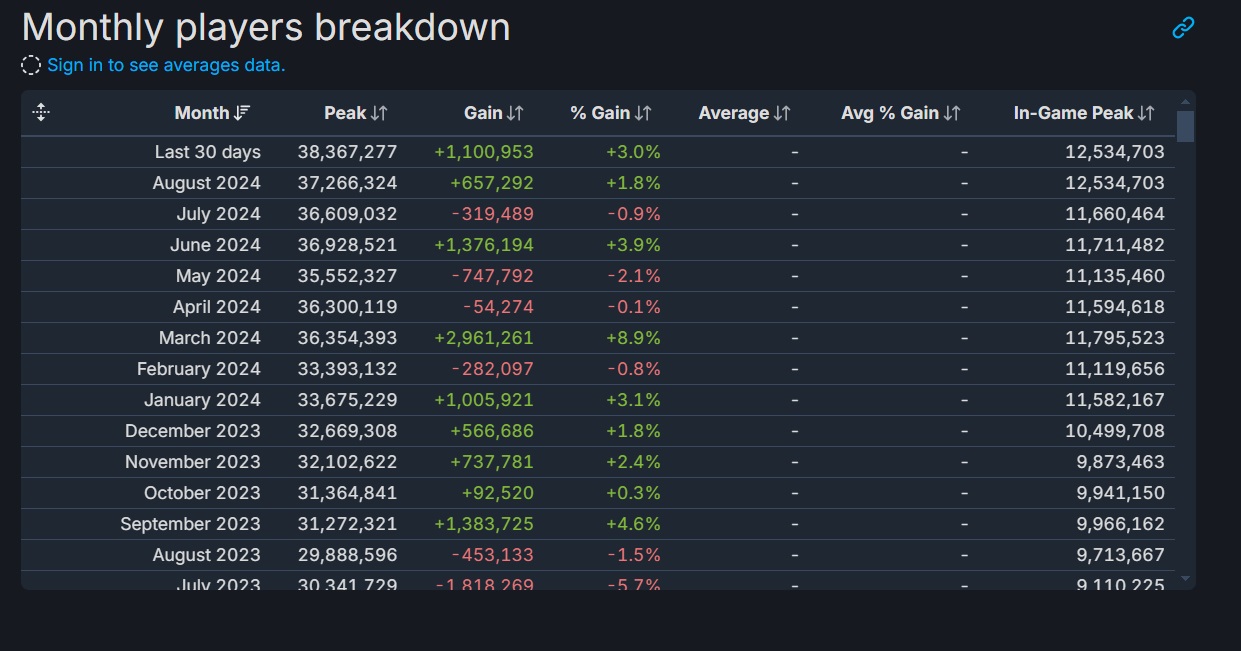The height and width of the screenshot is (651, 1241).
Task: Click table scrollbar down arrow
Action: coord(1185,578)
